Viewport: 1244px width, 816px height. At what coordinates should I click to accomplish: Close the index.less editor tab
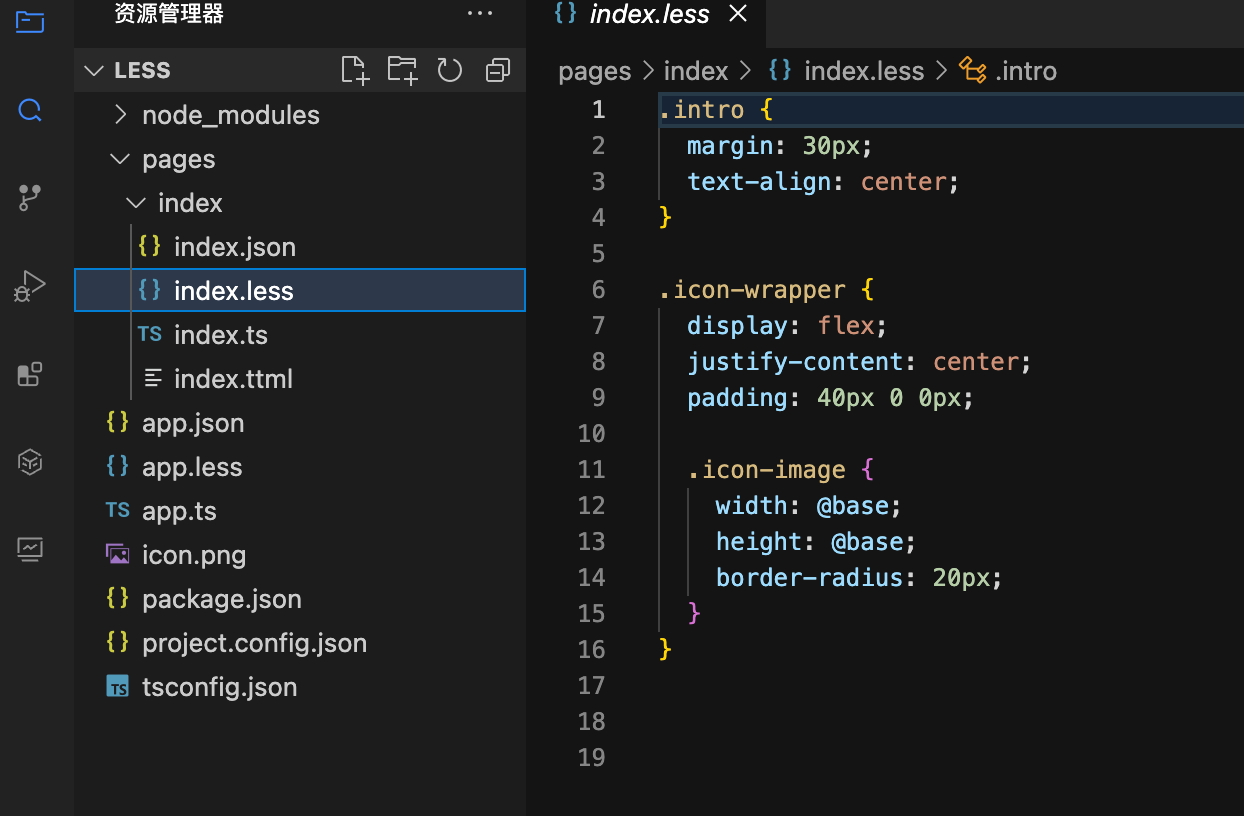(738, 14)
